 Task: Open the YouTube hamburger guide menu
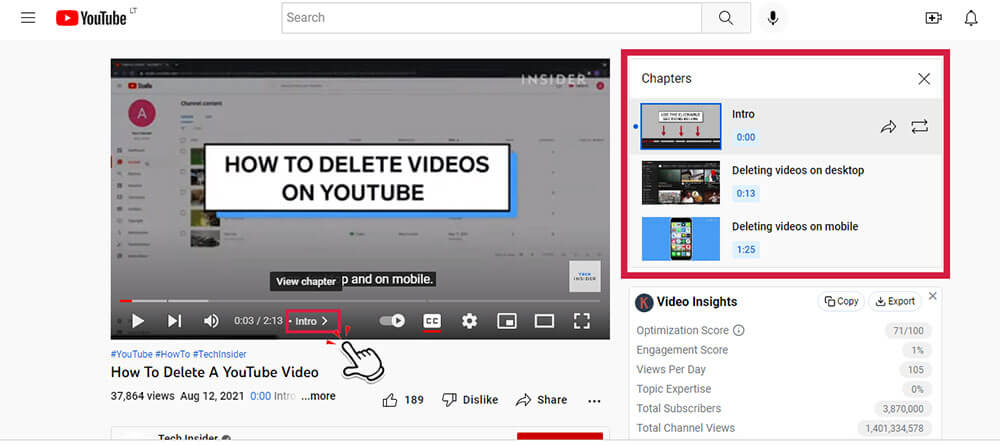tap(28, 18)
